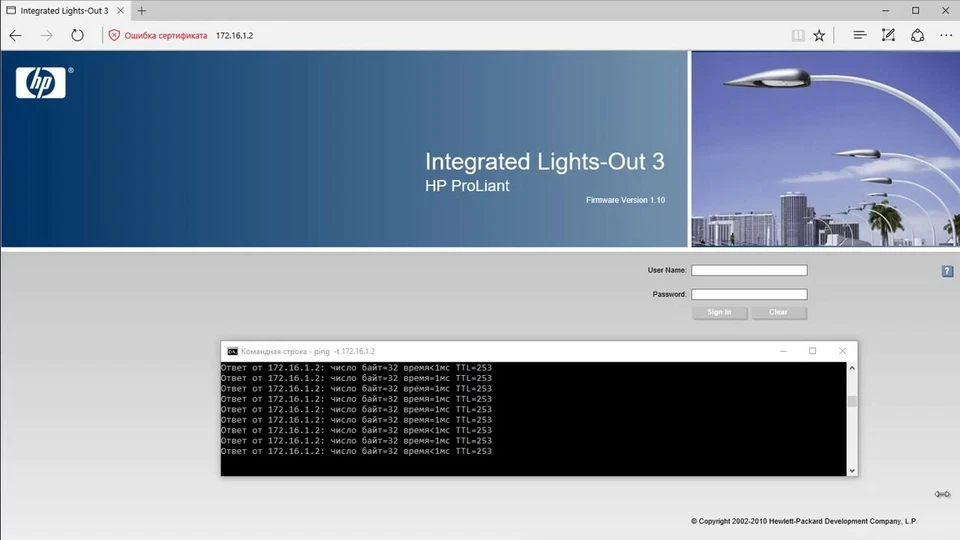
Task: Click the certificate error shield icon
Action: [114, 36]
